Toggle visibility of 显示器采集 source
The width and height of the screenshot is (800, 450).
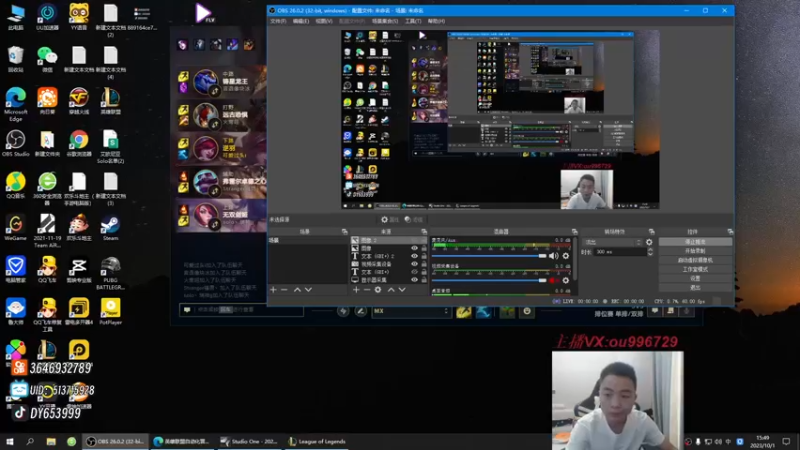(414, 280)
